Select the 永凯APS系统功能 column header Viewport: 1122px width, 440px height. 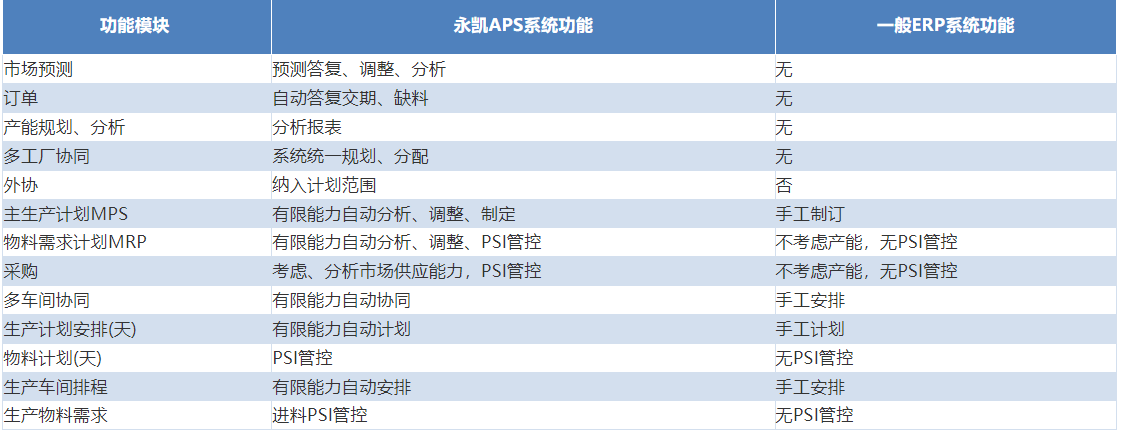point(523,26)
